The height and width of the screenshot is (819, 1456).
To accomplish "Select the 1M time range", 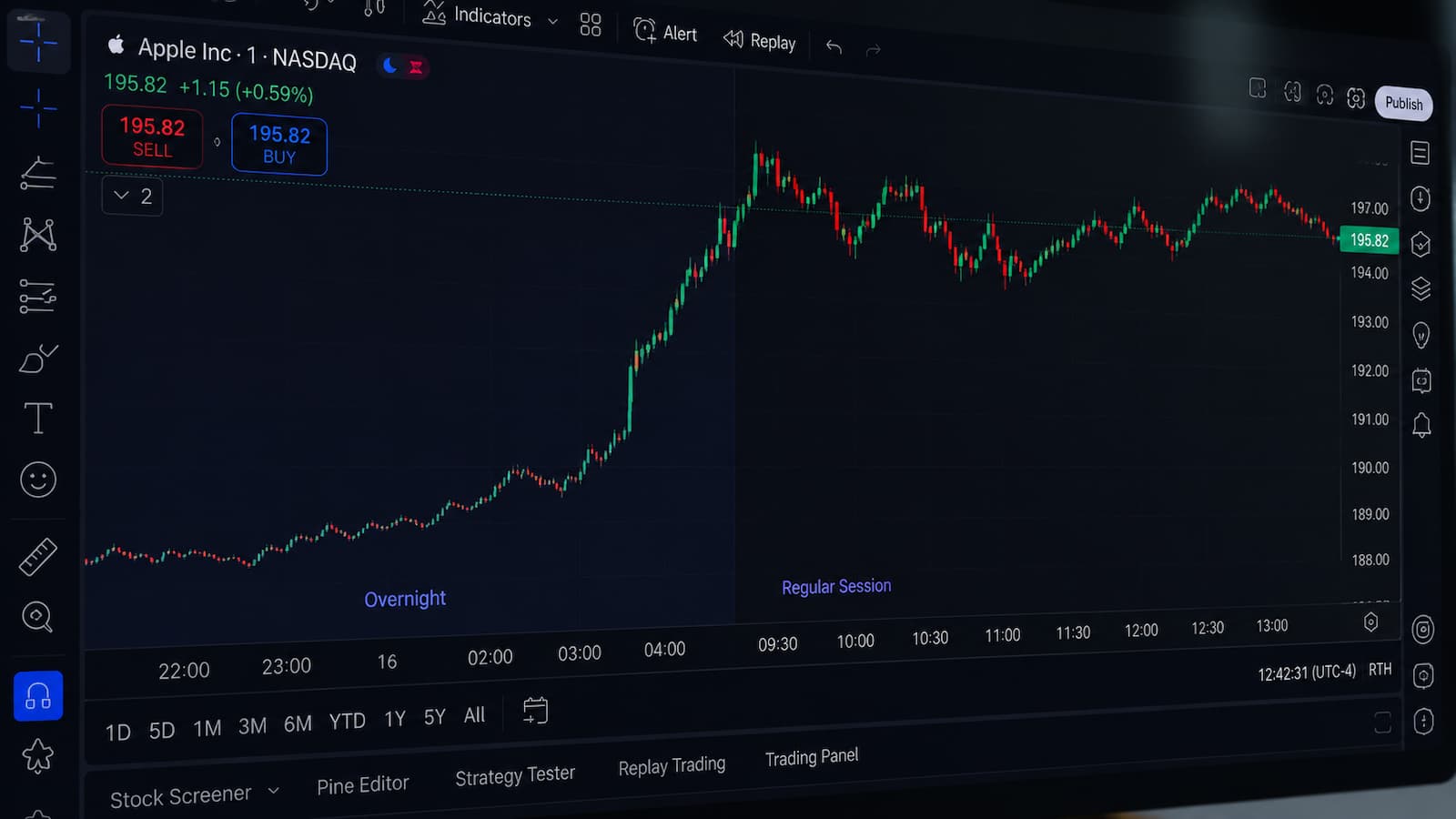I will pyautogui.click(x=207, y=728).
